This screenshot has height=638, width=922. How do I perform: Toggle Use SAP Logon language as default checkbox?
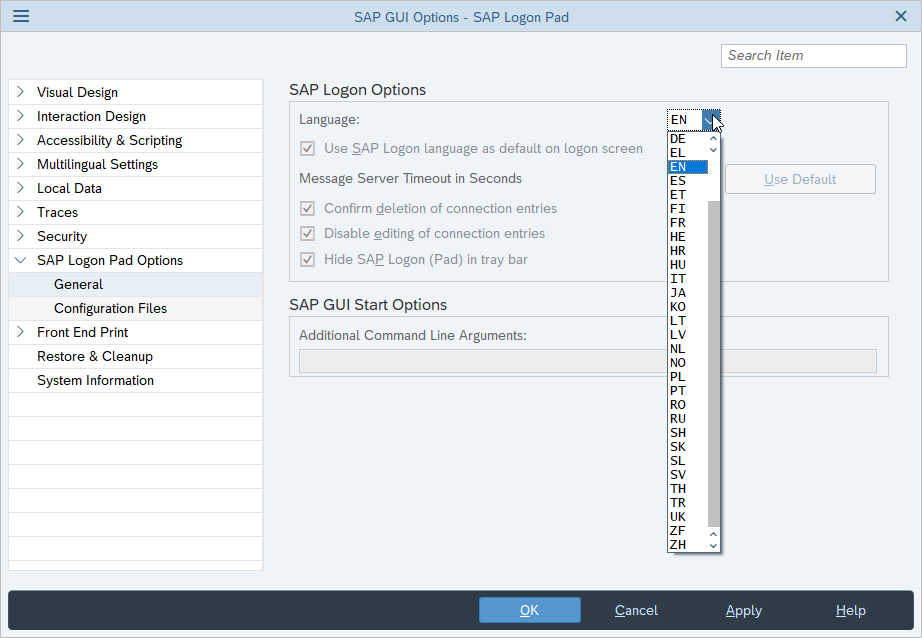click(308, 148)
